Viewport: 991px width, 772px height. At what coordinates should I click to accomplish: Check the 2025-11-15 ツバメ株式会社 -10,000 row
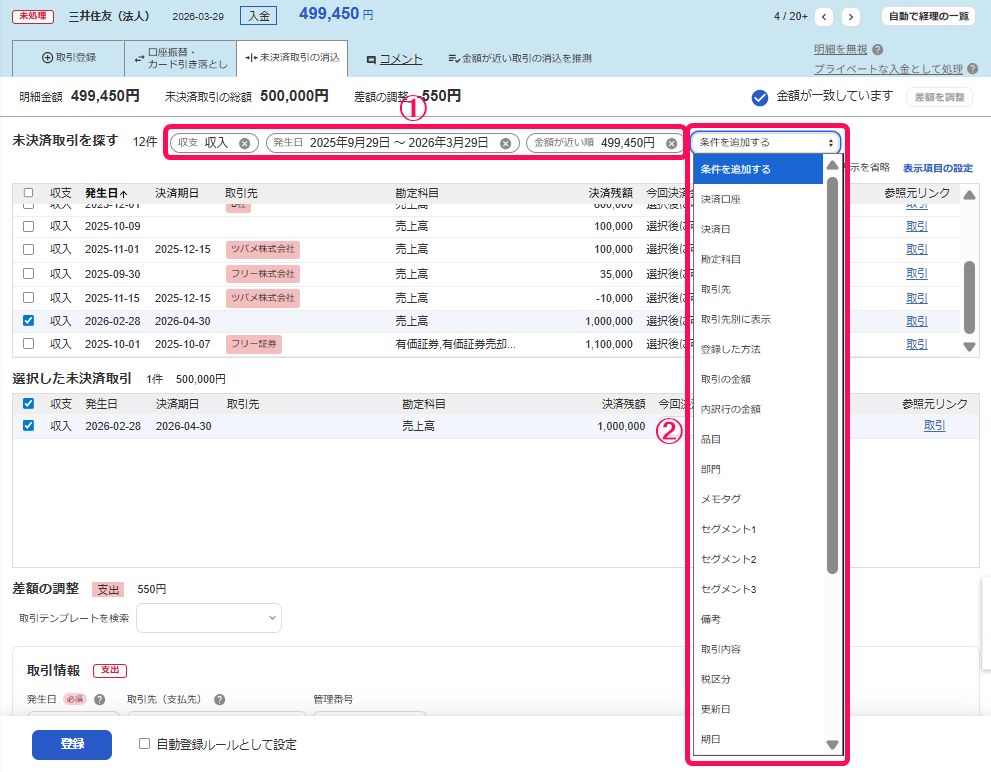28,297
